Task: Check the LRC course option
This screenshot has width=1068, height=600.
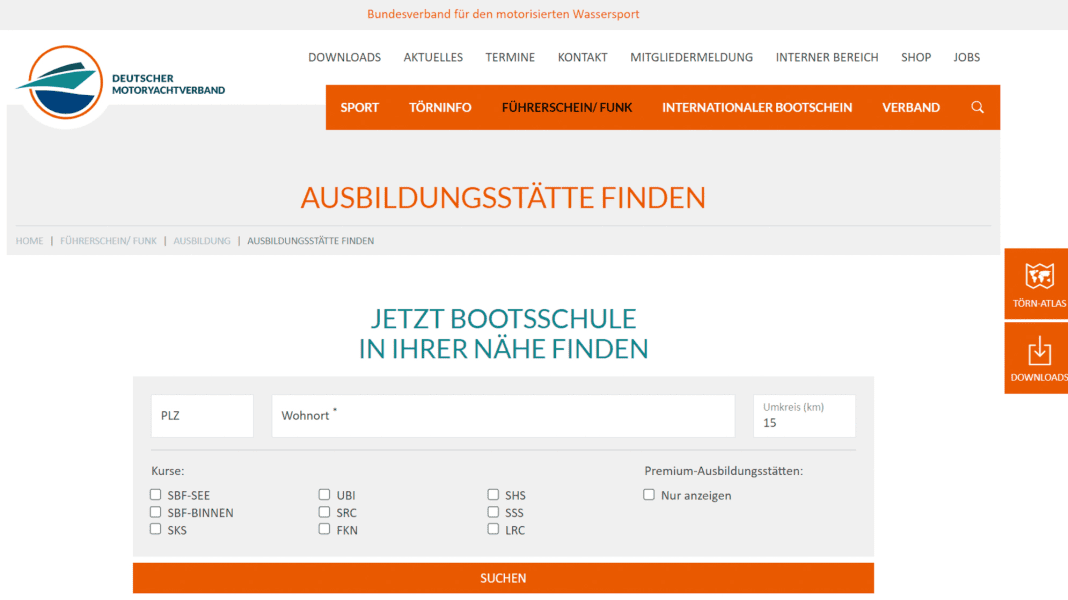Action: coord(493,530)
